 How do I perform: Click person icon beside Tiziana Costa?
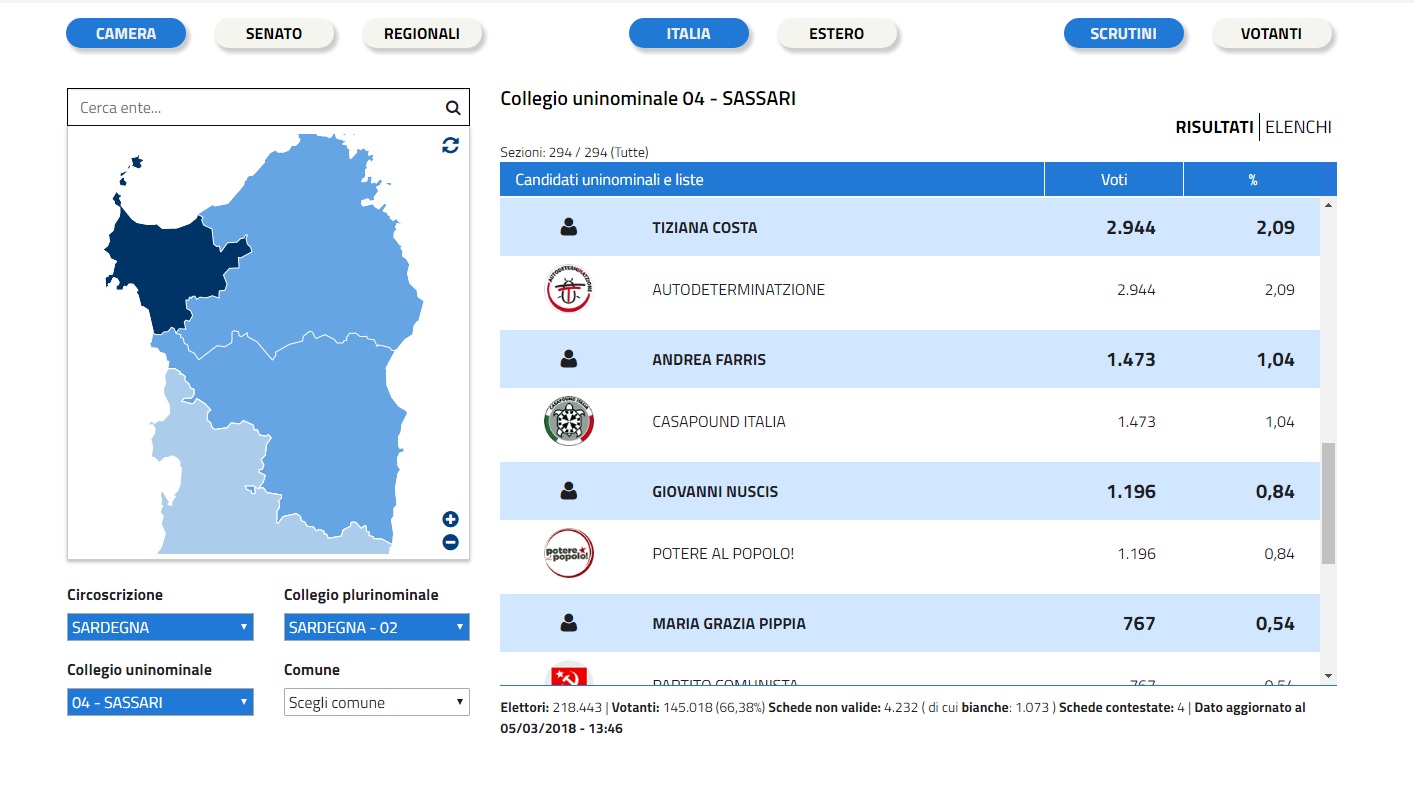[569, 228]
